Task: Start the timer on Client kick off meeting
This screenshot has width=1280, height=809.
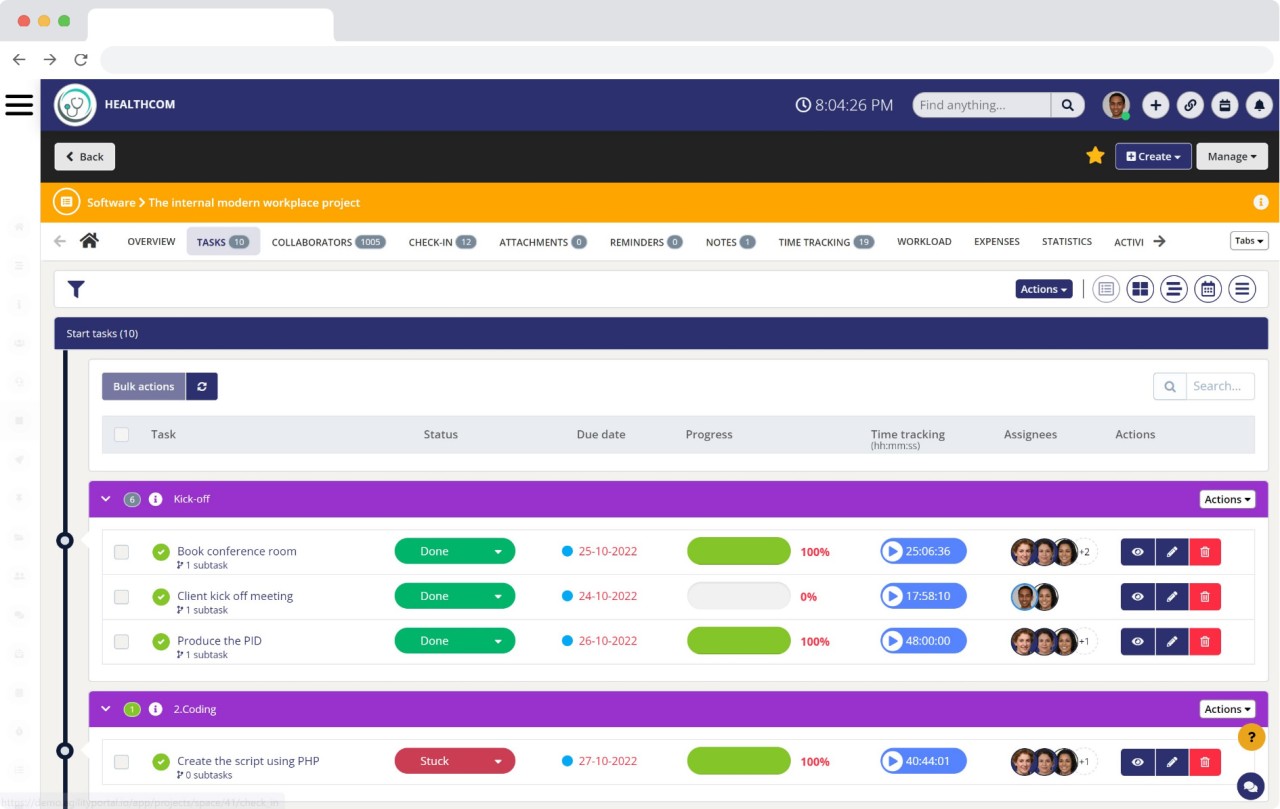Action: pyautogui.click(x=894, y=596)
